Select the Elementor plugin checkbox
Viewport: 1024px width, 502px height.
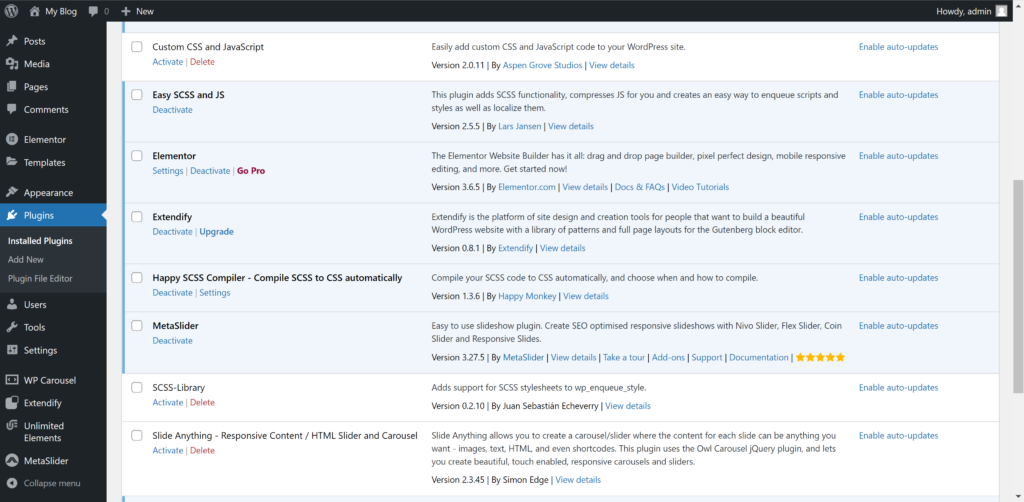coord(136,156)
